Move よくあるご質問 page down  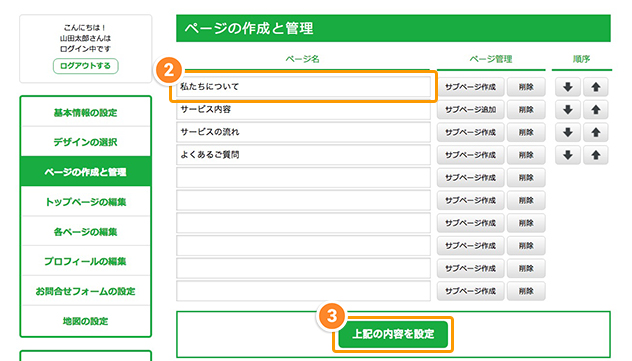click(x=568, y=155)
